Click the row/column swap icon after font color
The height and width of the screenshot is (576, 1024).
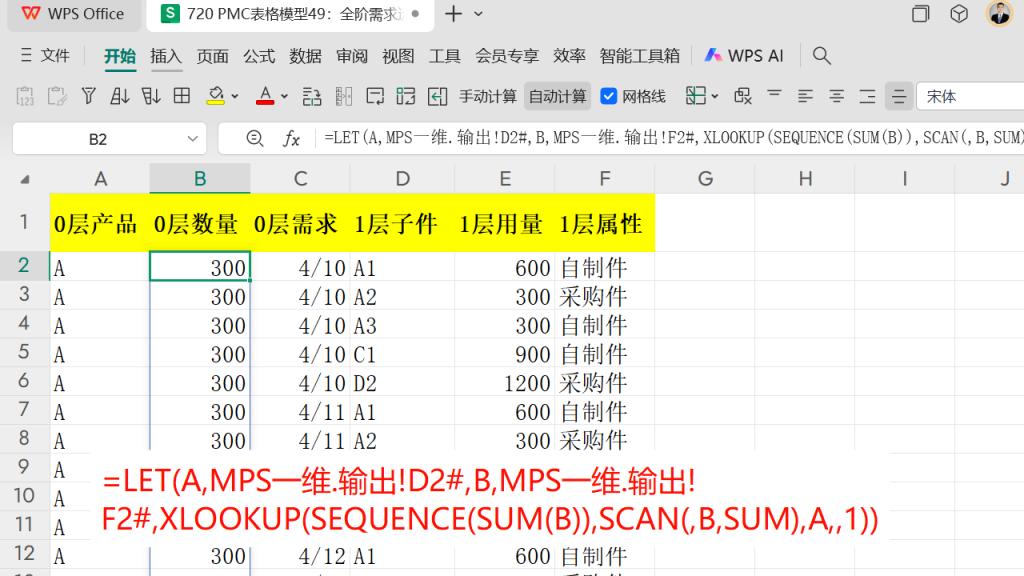312,97
